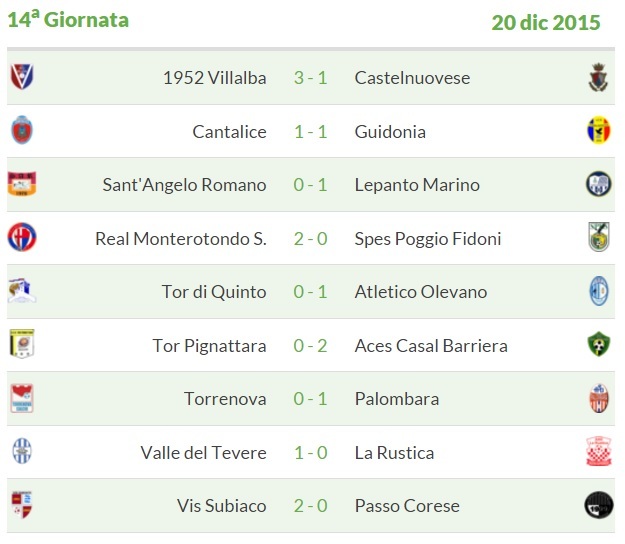The image size is (625, 544).
Task: Click the Spes Poggio Fidoni team name
Action: tap(428, 239)
